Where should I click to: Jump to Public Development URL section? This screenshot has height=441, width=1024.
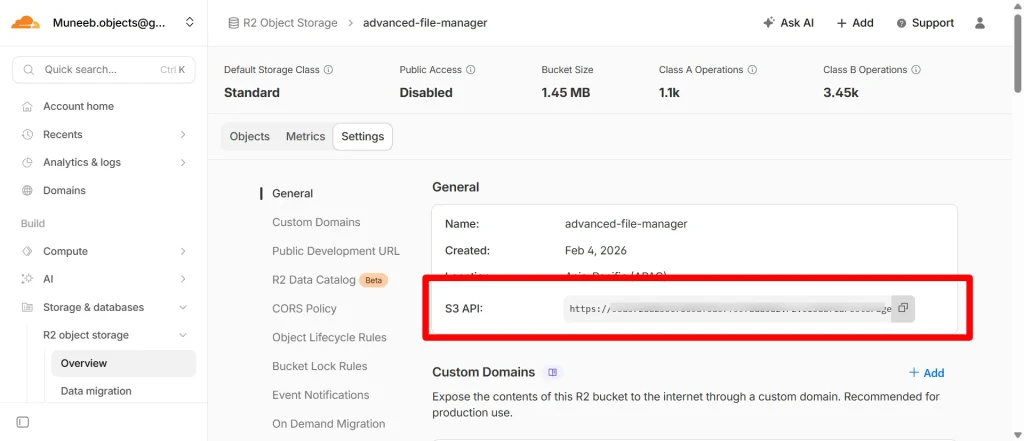[336, 251]
